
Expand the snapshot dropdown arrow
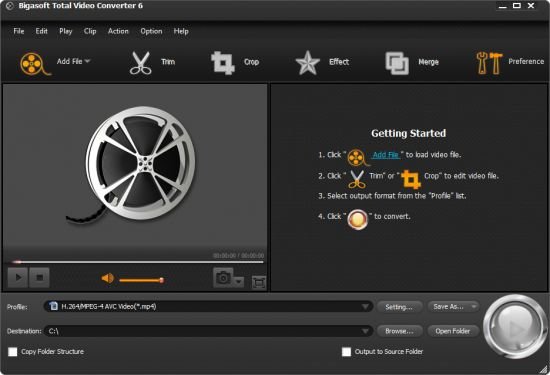pyautogui.click(x=239, y=281)
